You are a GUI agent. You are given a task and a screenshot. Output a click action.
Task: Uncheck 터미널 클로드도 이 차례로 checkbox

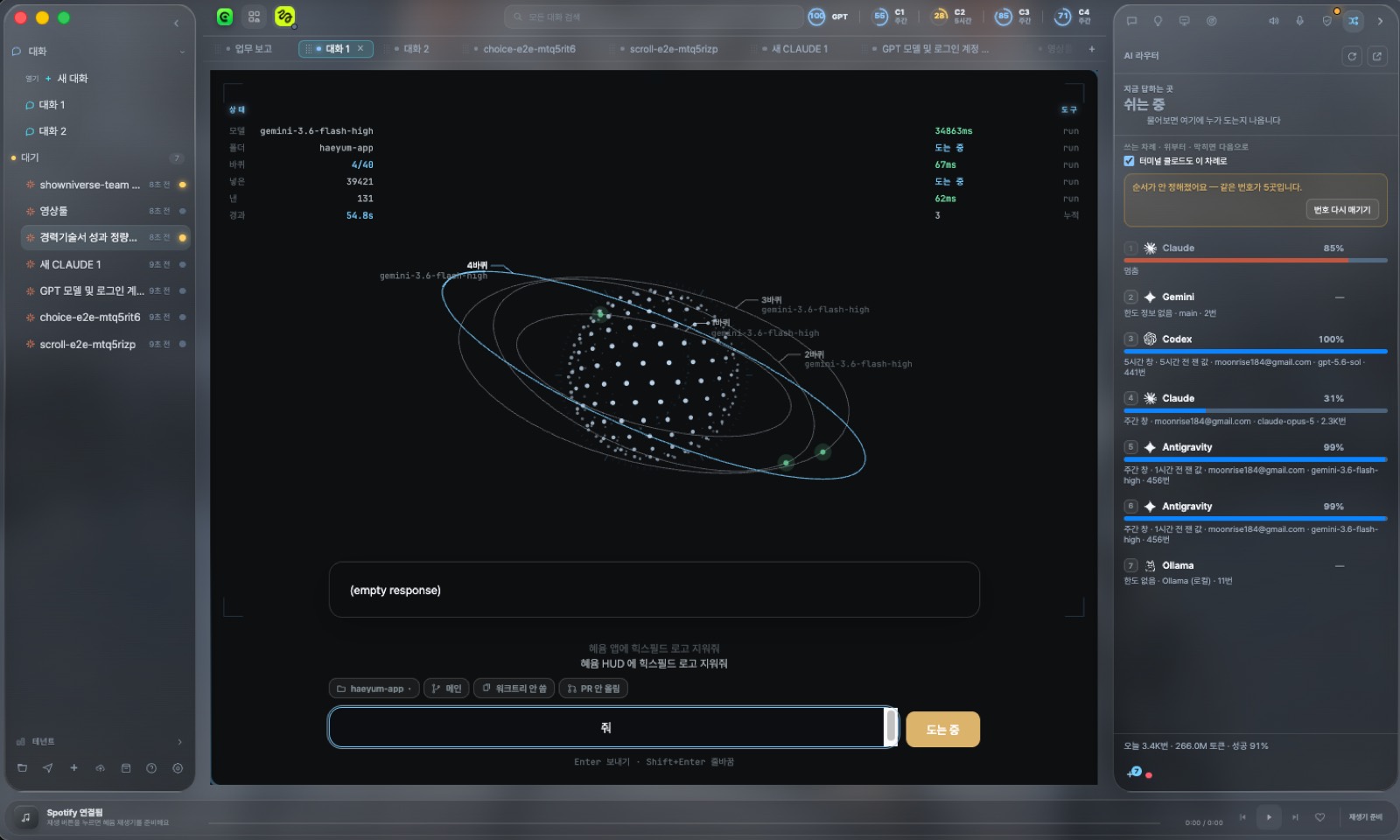pyautogui.click(x=1129, y=161)
